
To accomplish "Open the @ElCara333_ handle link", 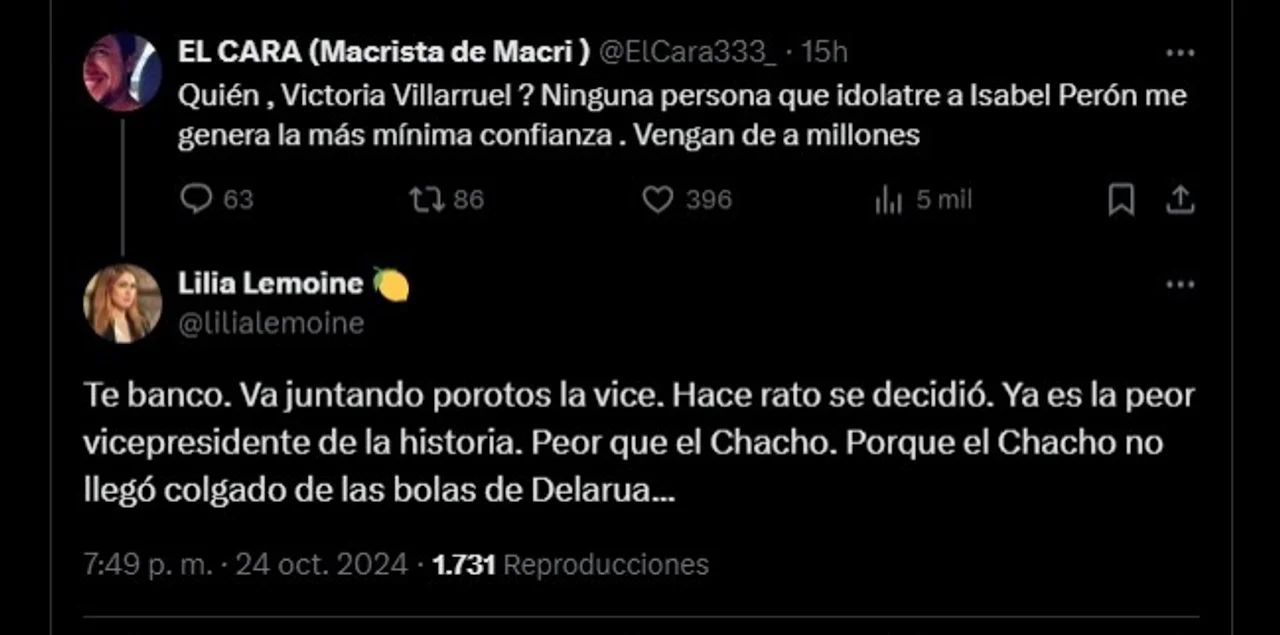I will click(686, 53).
